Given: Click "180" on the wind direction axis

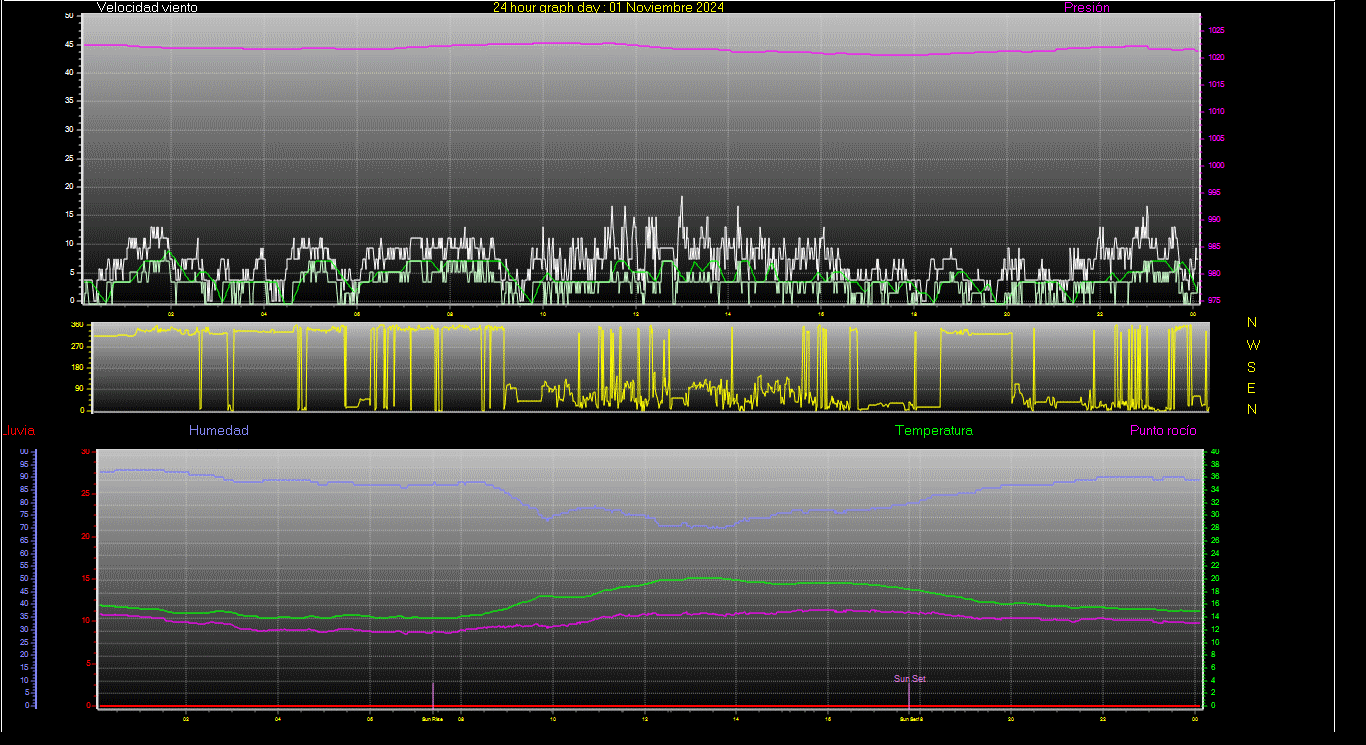Looking at the screenshot, I should (x=77, y=367).
